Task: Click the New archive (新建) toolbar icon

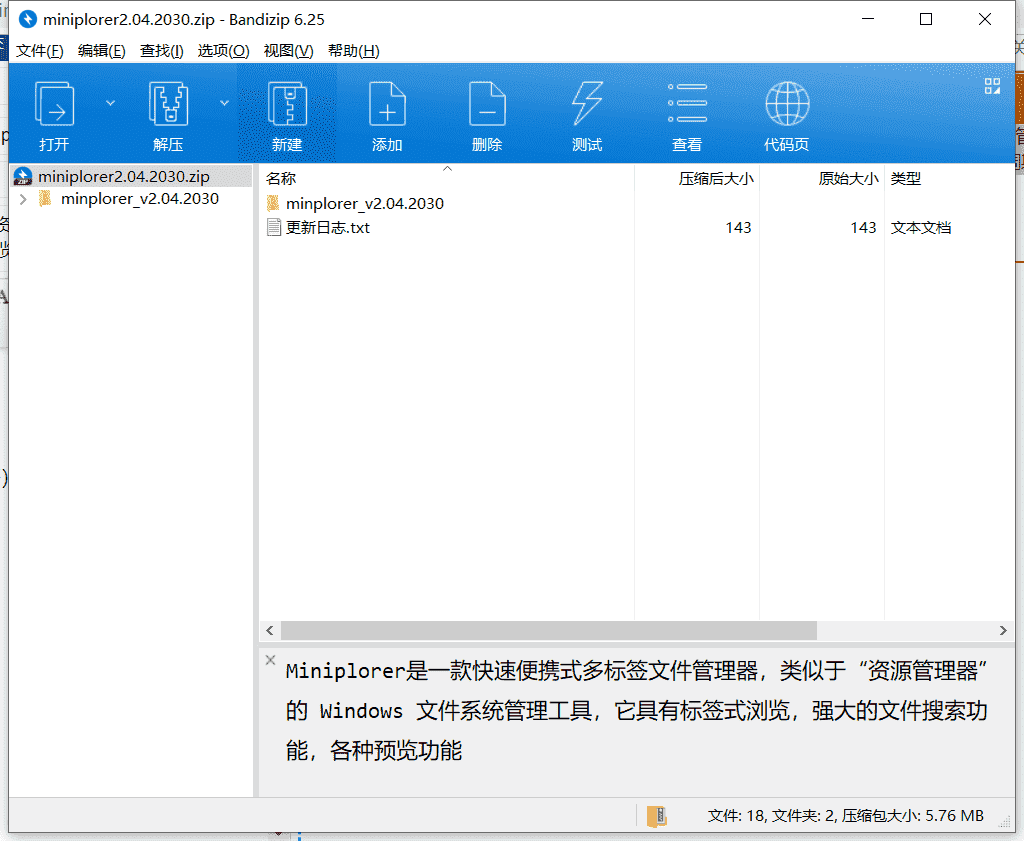Action: click(x=287, y=104)
